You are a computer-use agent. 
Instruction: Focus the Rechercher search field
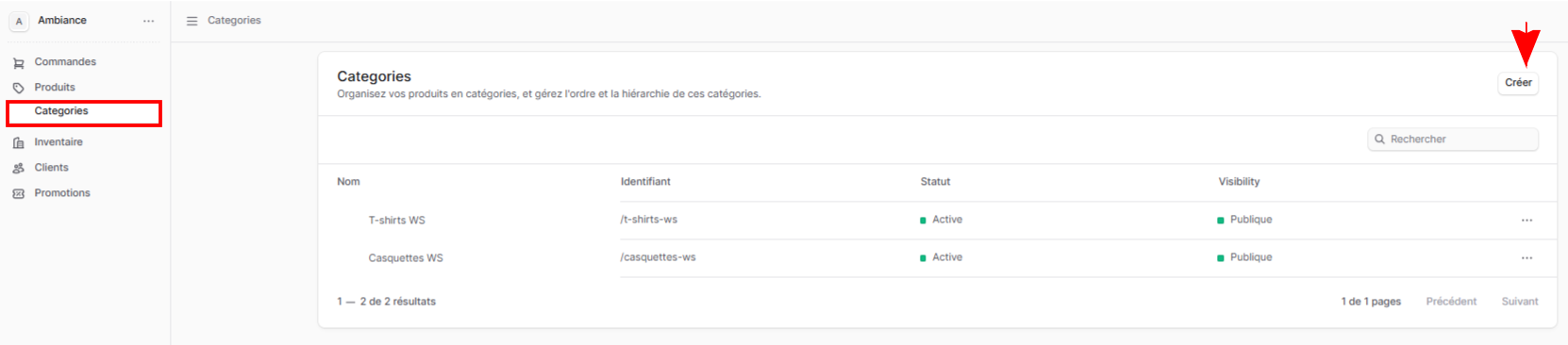point(1453,140)
